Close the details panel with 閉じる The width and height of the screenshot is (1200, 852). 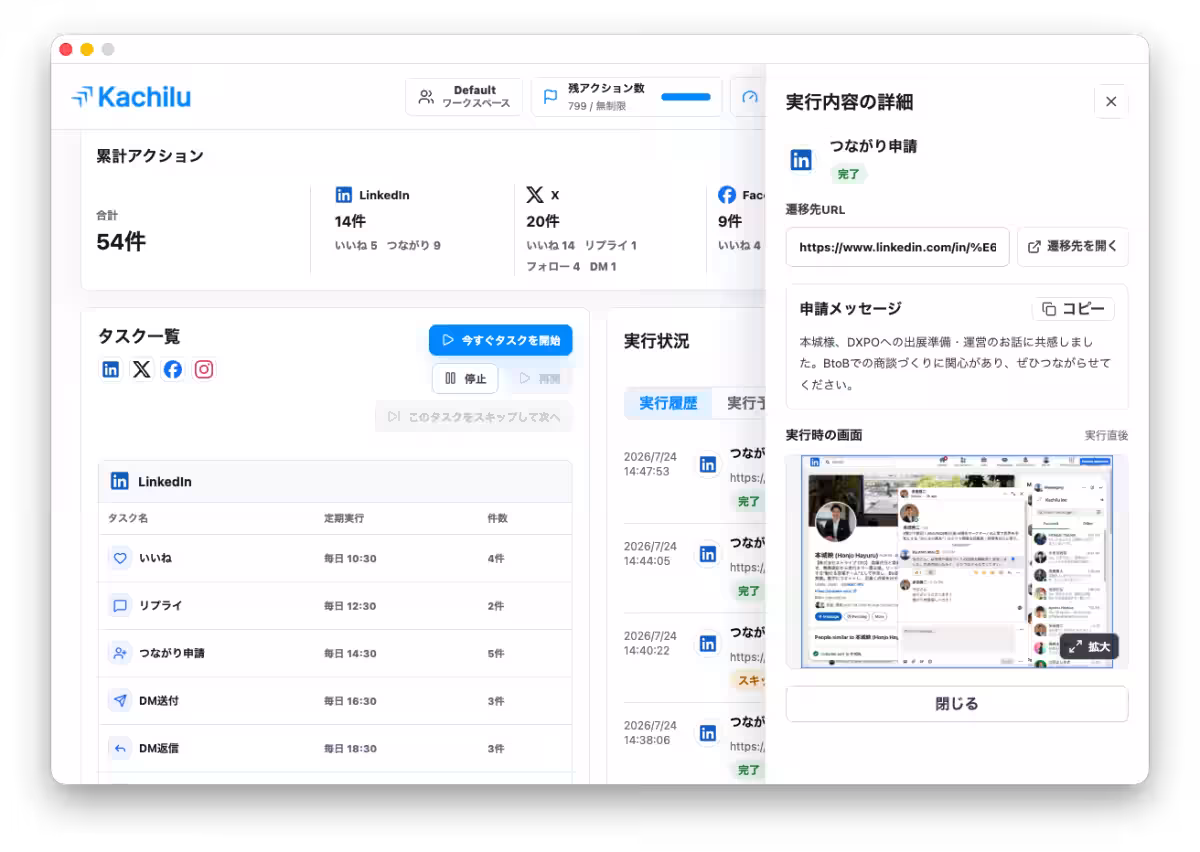point(957,703)
